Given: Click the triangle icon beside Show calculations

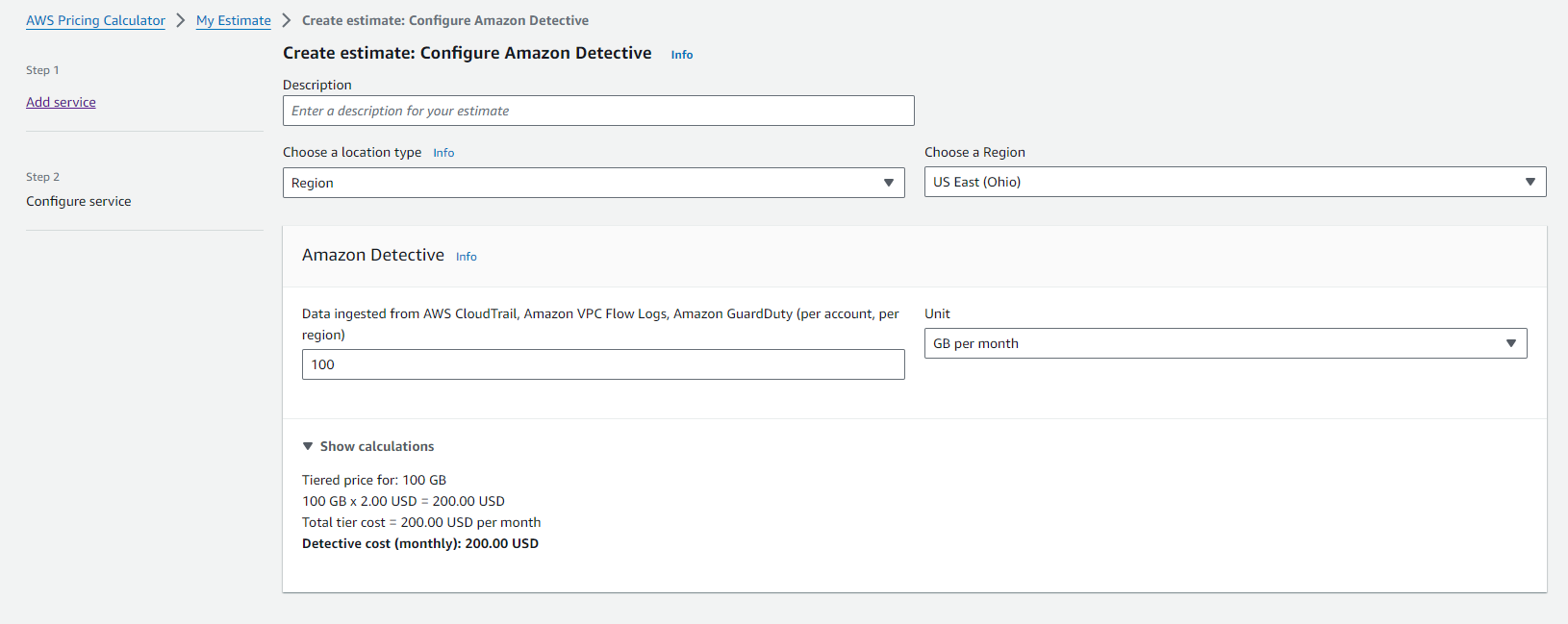Looking at the screenshot, I should point(308,446).
